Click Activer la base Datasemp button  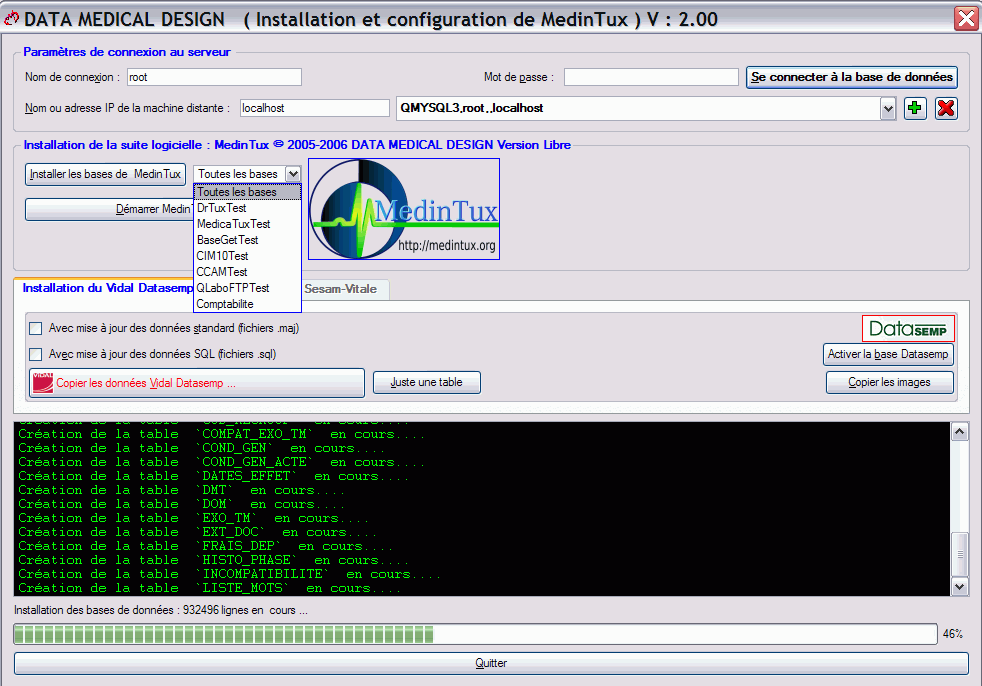point(888,354)
